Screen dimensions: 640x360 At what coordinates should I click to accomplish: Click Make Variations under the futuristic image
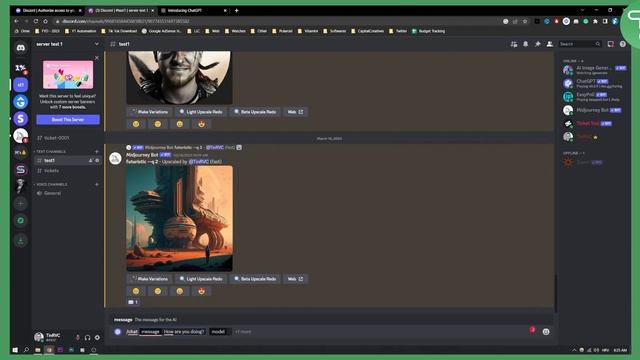click(x=149, y=279)
